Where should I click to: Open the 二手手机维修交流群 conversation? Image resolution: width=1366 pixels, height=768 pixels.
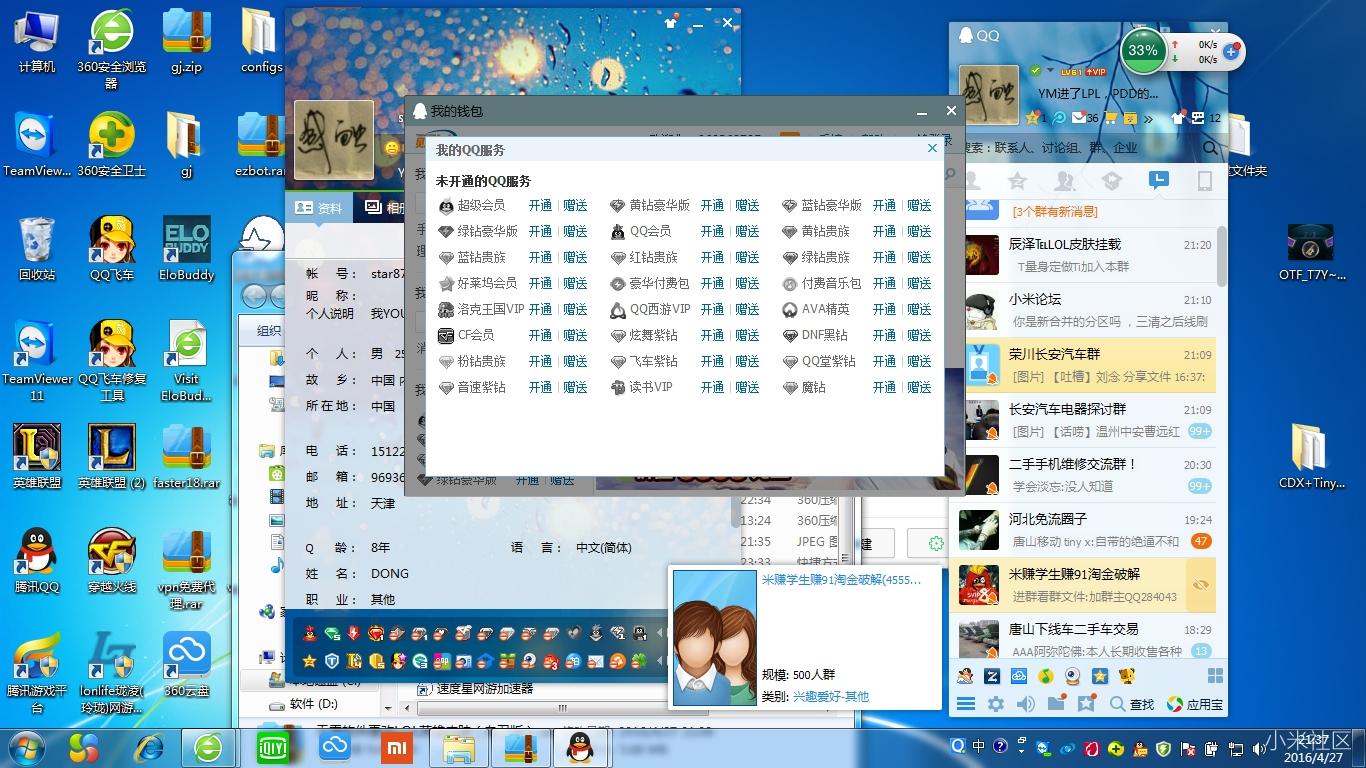(1088, 475)
